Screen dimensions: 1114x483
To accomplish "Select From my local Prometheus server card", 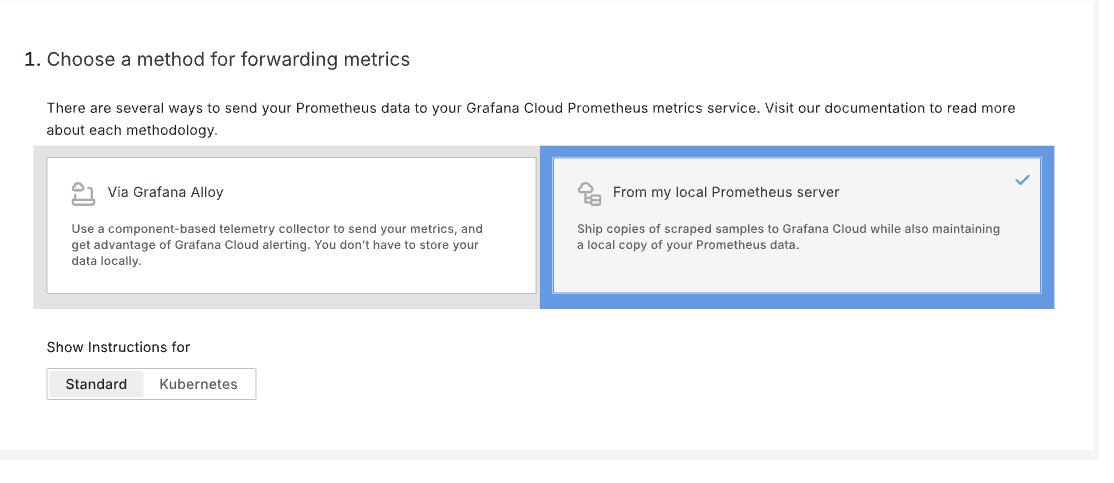I will click(x=796, y=225).
